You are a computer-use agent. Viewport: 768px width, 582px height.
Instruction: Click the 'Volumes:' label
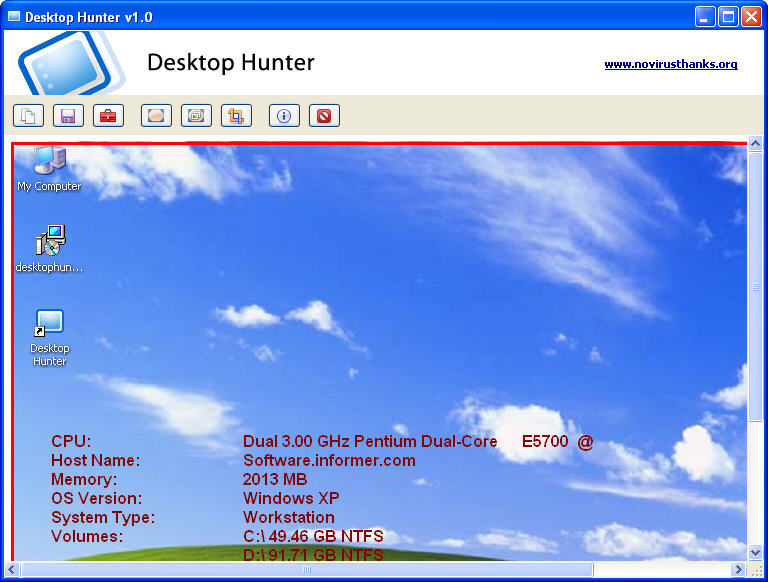[x=87, y=536]
